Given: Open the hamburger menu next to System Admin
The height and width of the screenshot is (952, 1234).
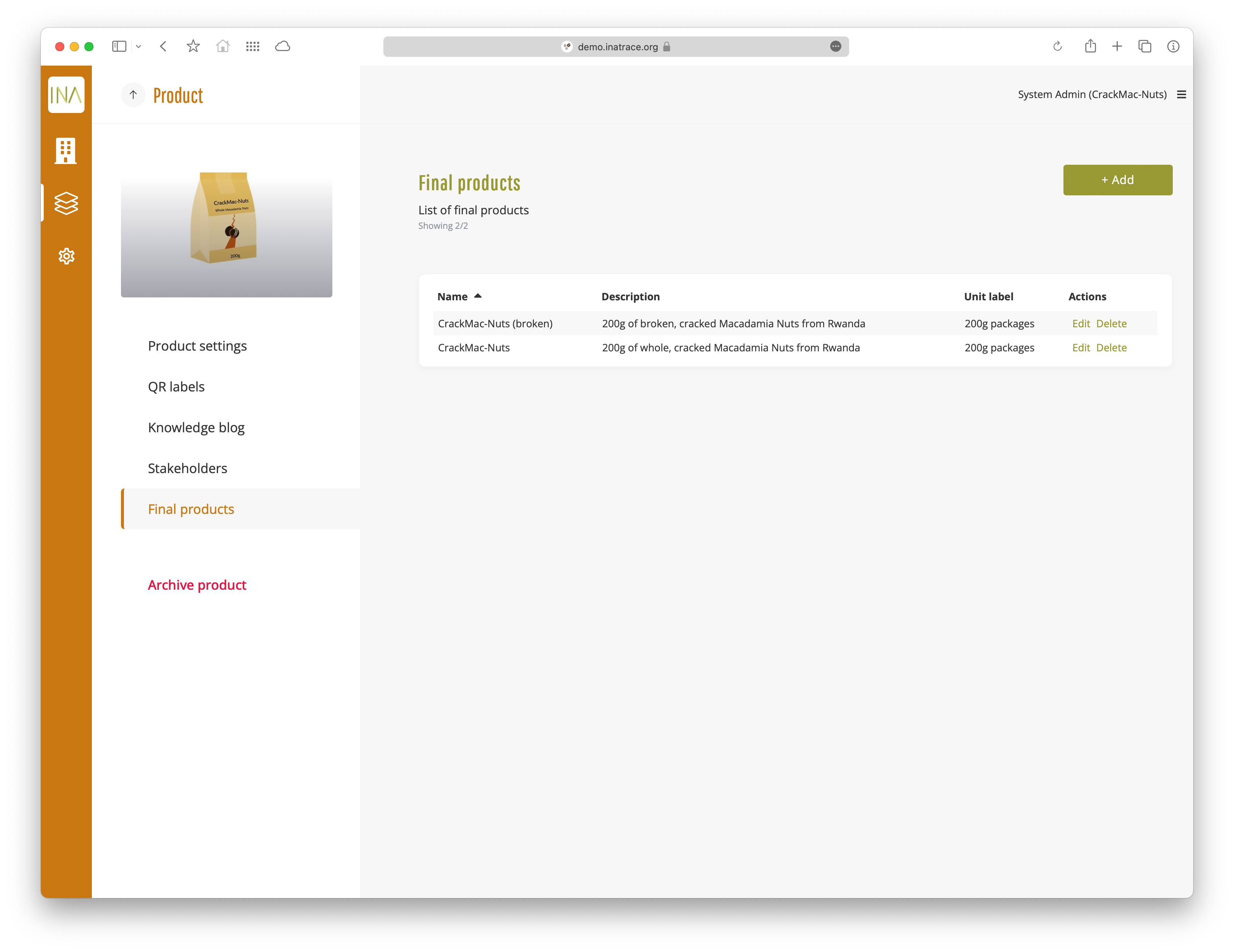Looking at the screenshot, I should (1182, 94).
